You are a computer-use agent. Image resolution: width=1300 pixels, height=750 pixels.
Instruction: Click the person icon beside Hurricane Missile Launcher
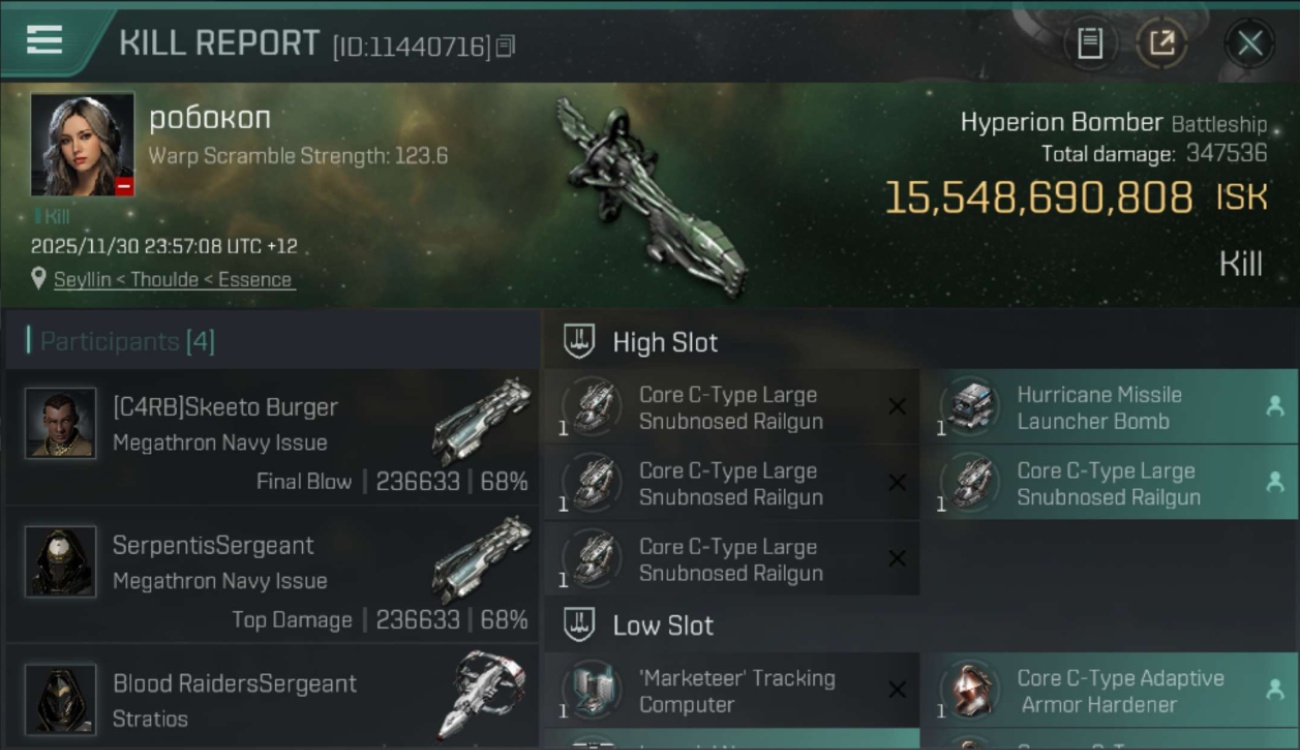(1275, 406)
